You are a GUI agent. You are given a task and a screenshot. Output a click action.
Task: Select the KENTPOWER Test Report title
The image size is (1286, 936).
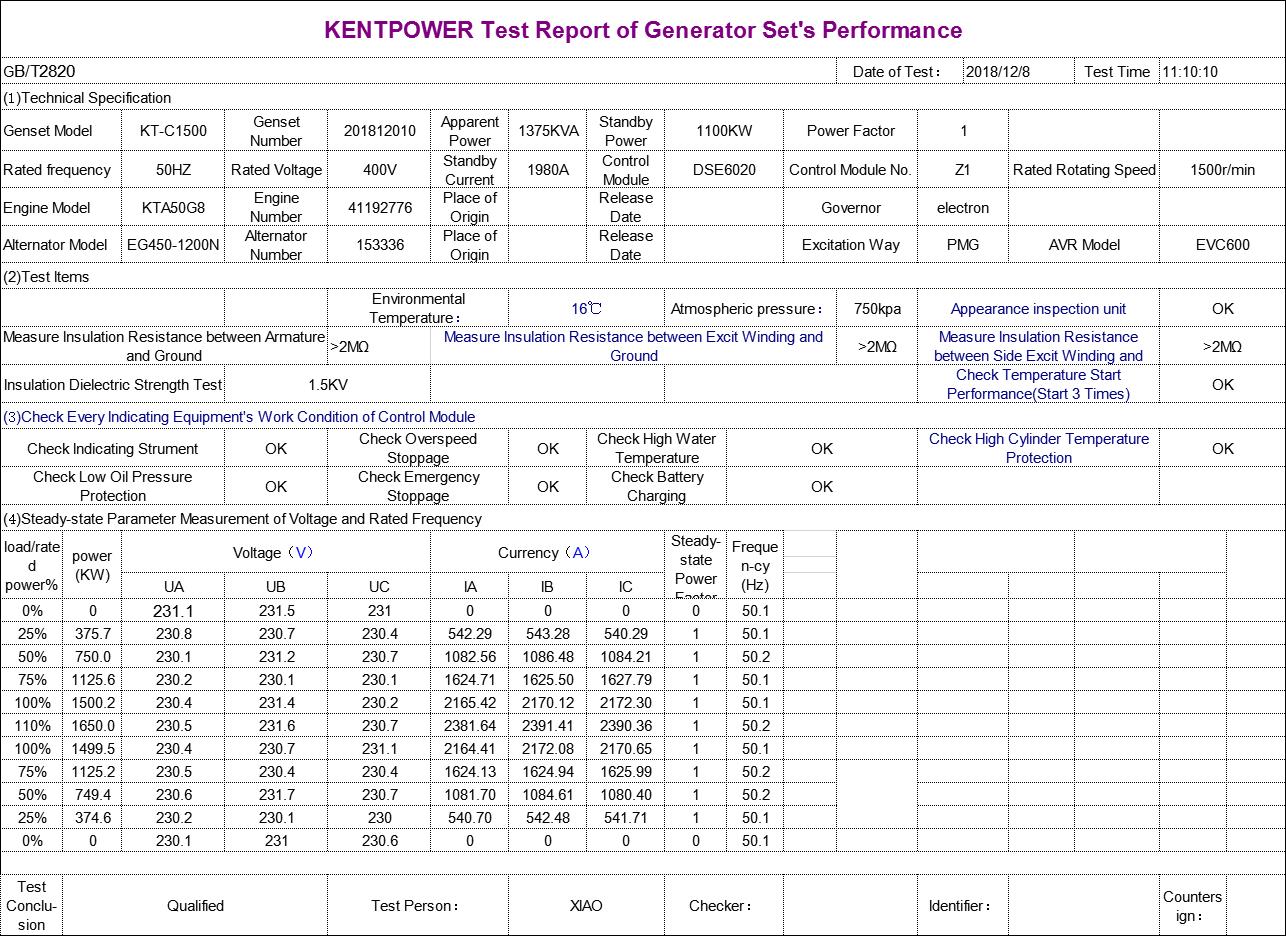(x=643, y=30)
